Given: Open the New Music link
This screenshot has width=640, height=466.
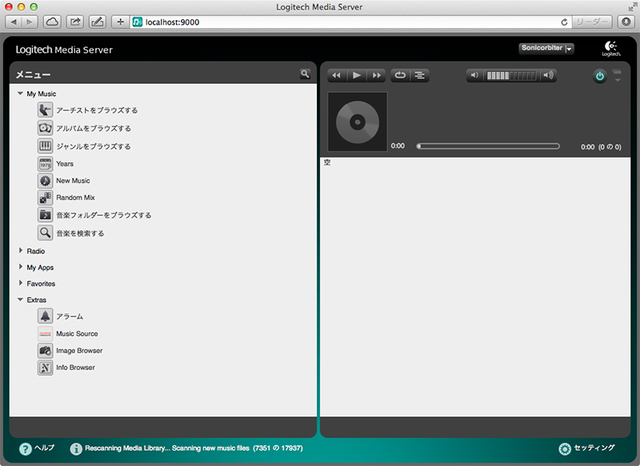Looking at the screenshot, I should [73, 180].
